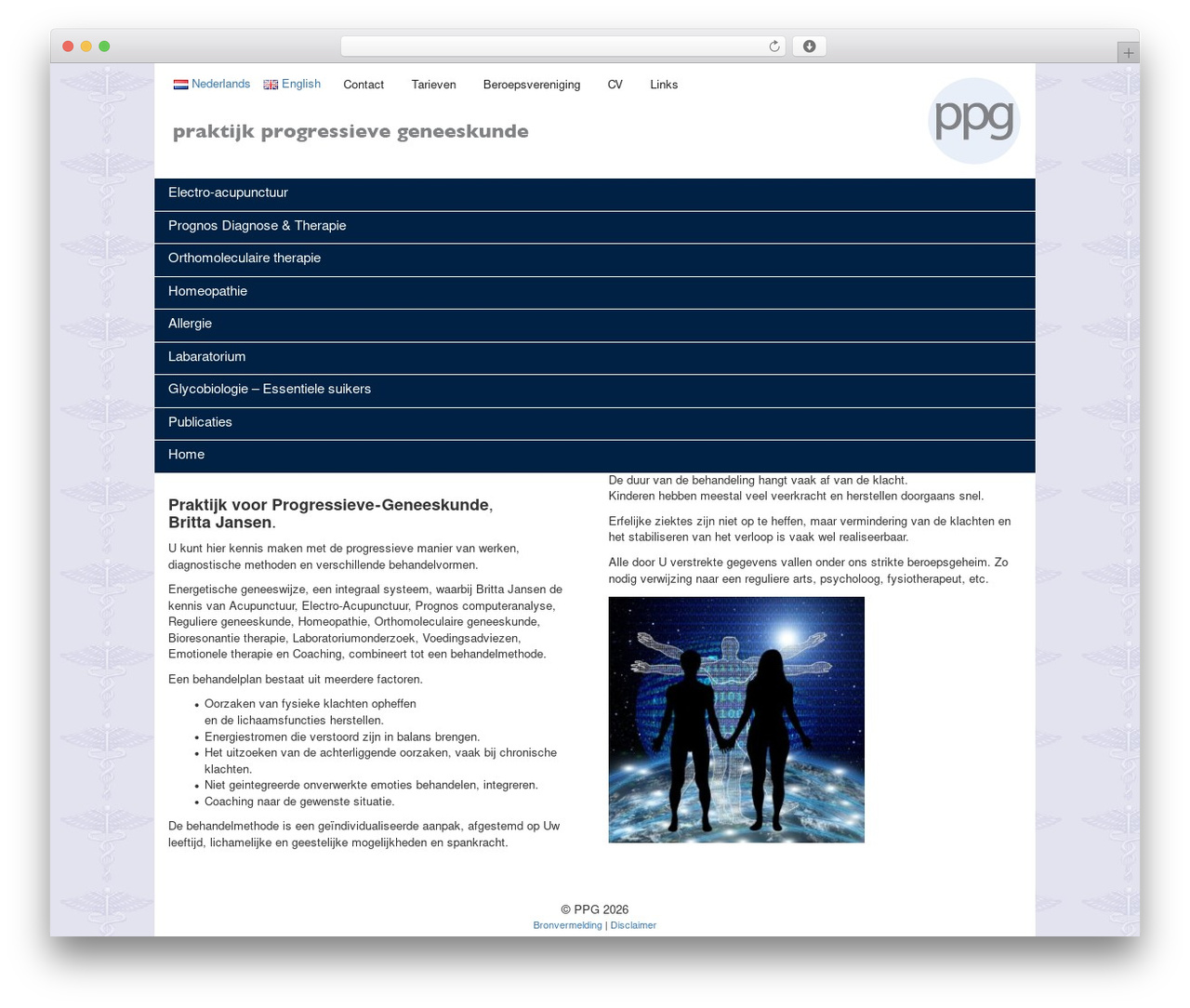Open the Links page
The width and height of the screenshot is (1190, 1008).
(x=664, y=85)
